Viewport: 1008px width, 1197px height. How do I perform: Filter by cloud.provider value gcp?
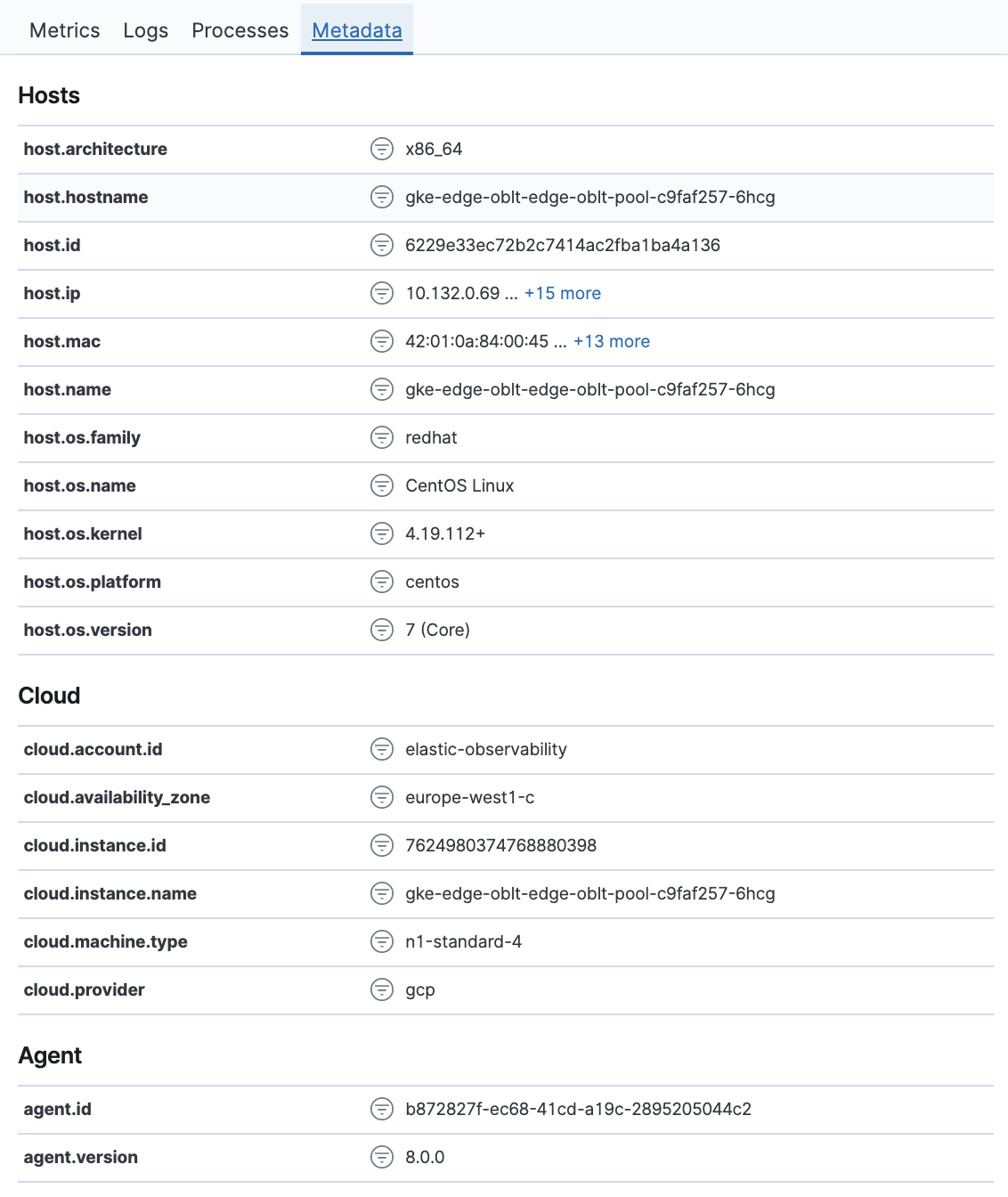(383, 989)
